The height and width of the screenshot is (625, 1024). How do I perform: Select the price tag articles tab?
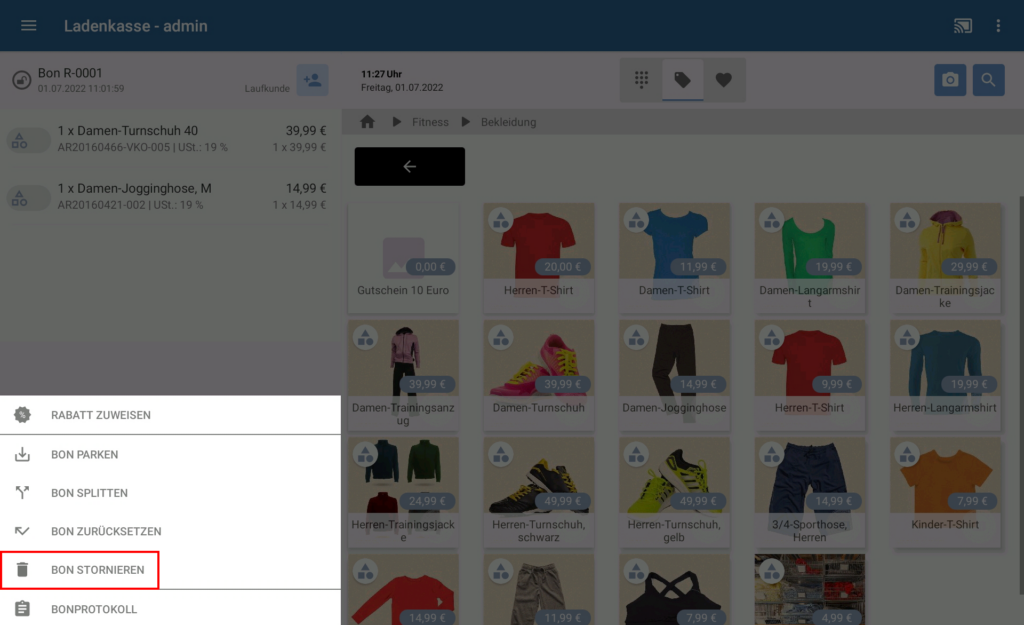(682, 80)
